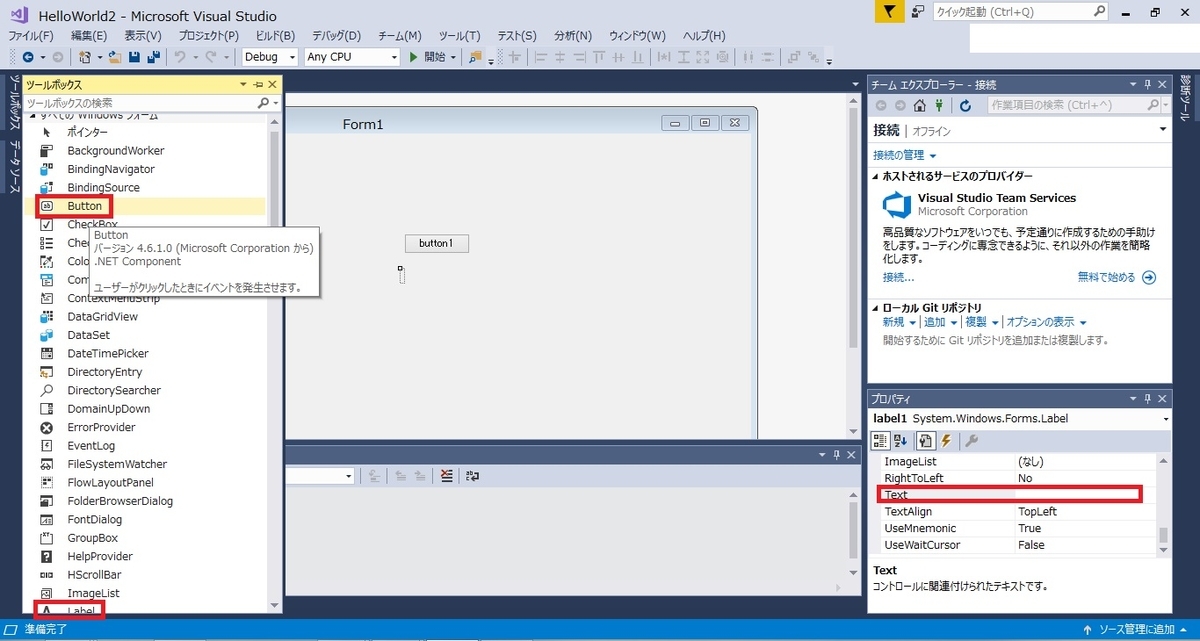The image size is (1200, 641).
Task: Open the label1 object selector dropdown in Properties
Action: (1165, 419)
